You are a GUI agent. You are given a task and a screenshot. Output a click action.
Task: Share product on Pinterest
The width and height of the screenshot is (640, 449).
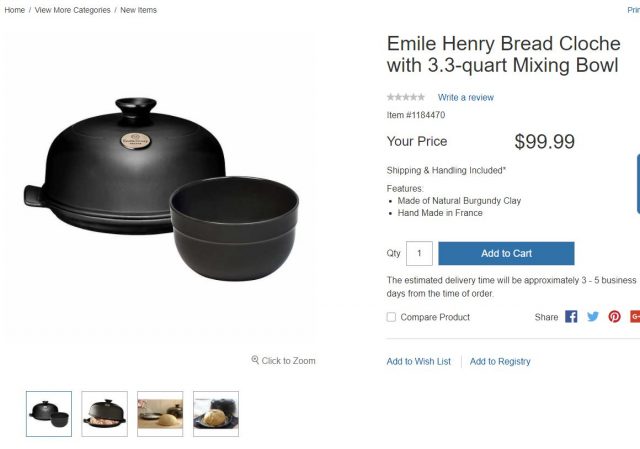coord(614,317)
